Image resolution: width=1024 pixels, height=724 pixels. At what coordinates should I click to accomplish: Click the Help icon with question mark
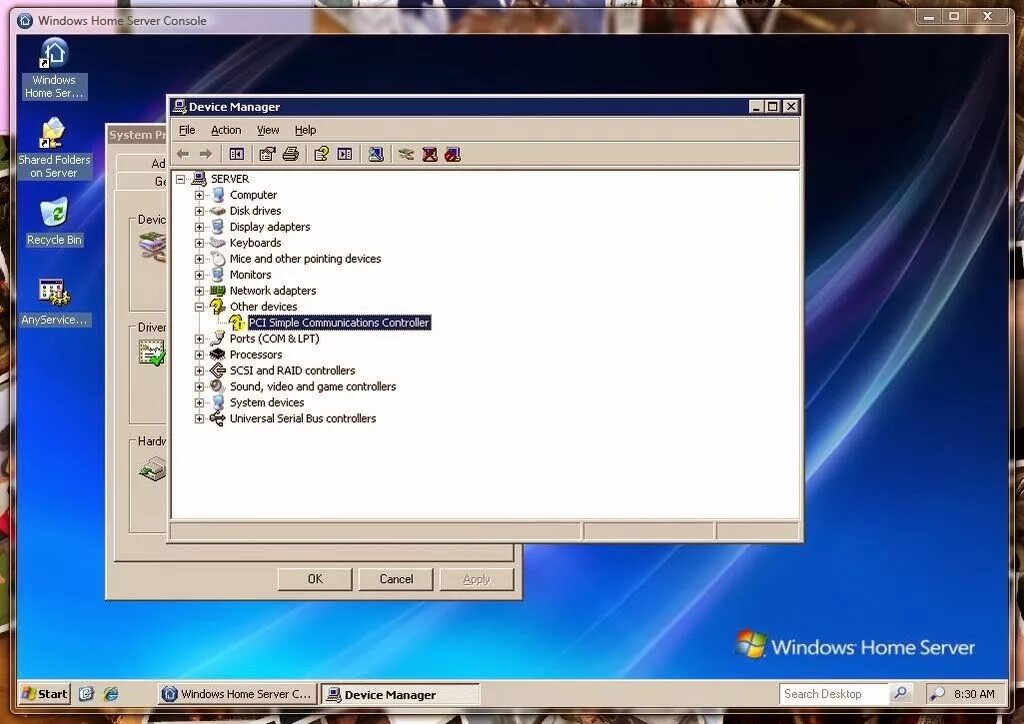321,154
